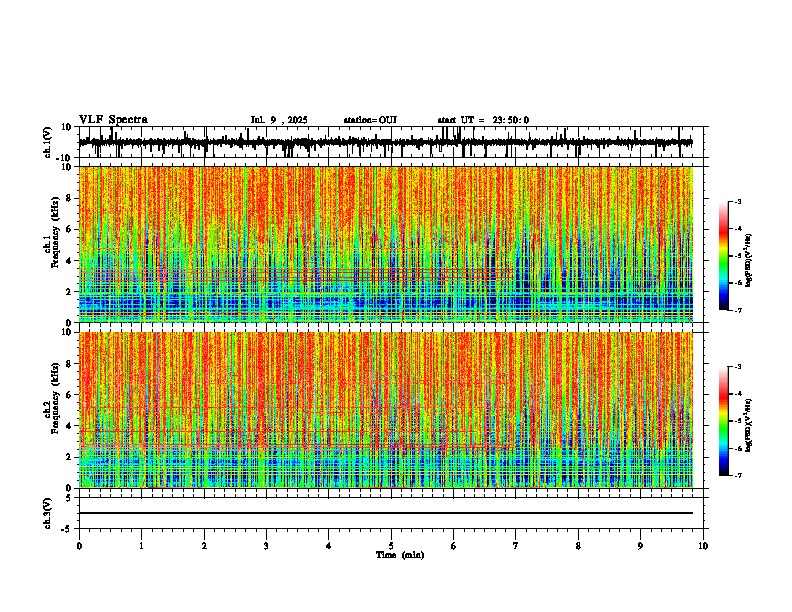
Task: Click the 6 kHz tick of ch.2 spectrogram
Action: pos(69,394)
